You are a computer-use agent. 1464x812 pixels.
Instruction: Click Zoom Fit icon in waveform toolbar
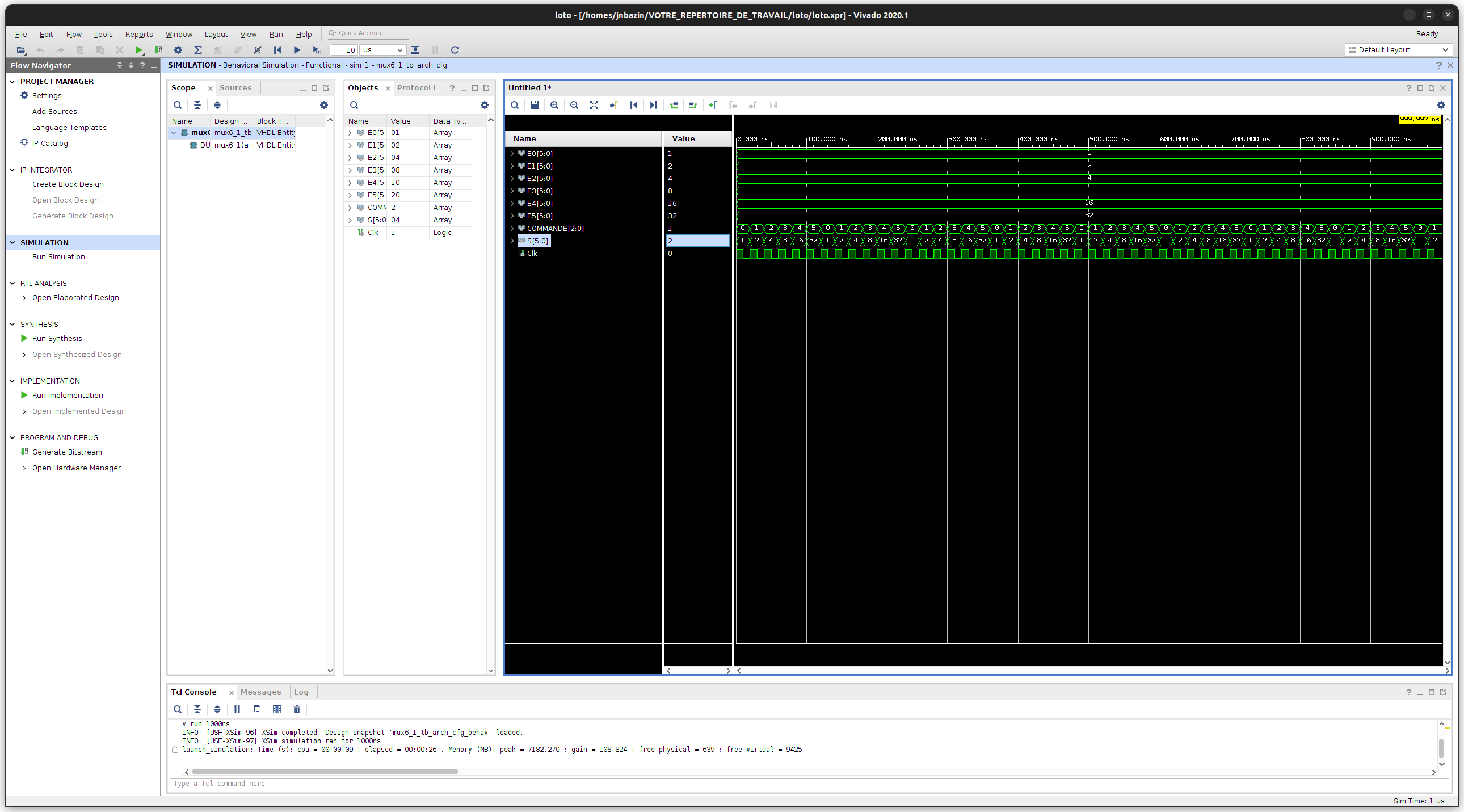point(594,105)
